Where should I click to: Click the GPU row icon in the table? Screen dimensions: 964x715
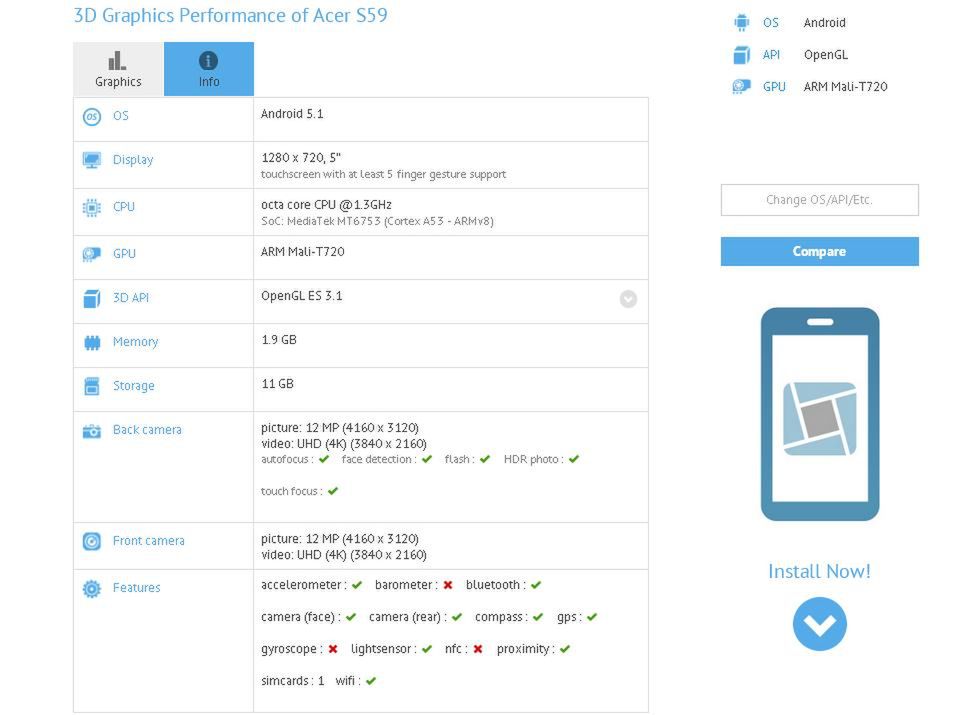point(92,254)
